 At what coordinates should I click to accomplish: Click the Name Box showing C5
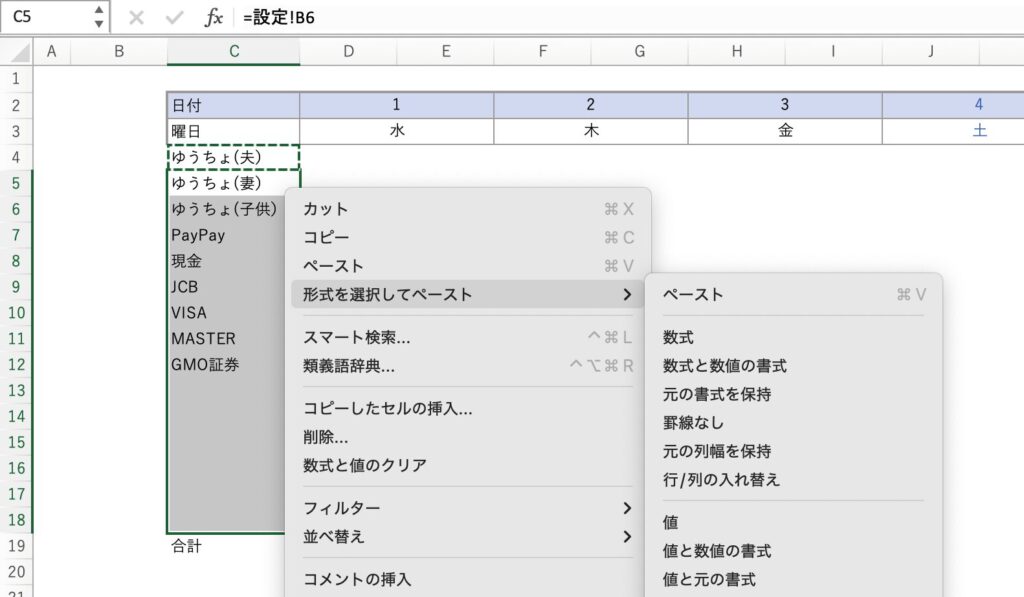tap(45, 17)
